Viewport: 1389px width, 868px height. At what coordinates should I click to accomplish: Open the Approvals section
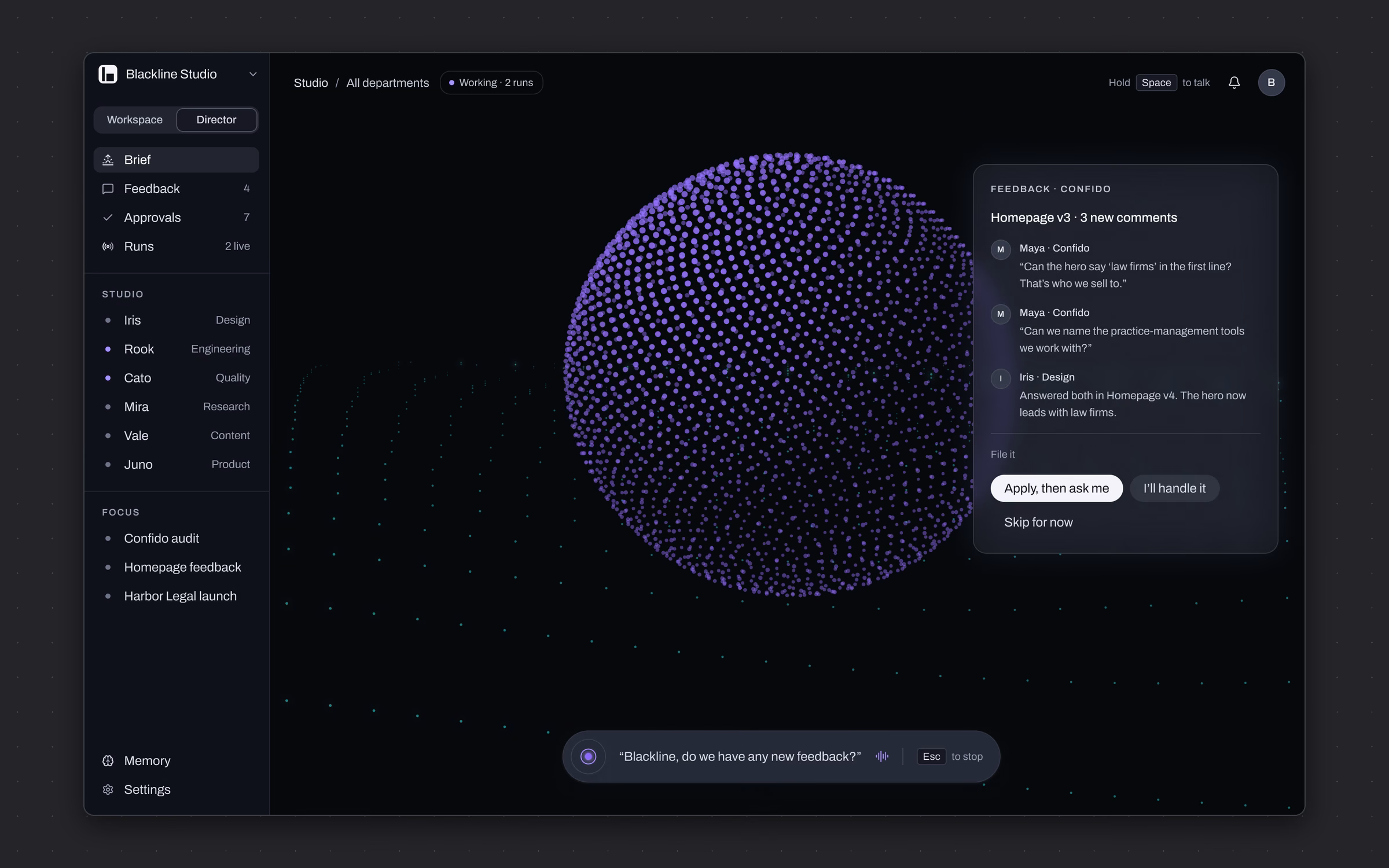coord(176,218)
